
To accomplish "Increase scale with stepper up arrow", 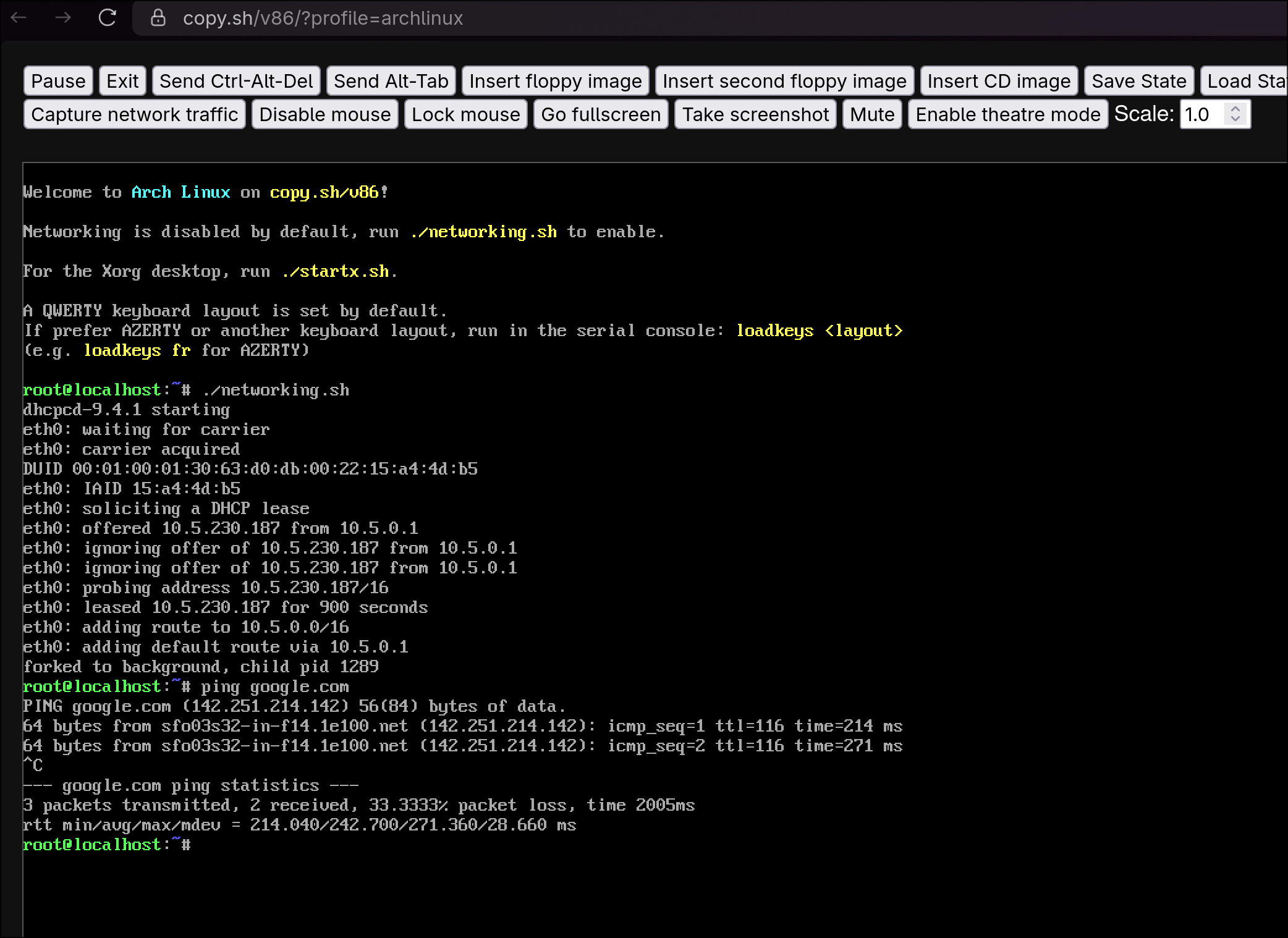I will pyautogui.click(x=1235, y=109).
